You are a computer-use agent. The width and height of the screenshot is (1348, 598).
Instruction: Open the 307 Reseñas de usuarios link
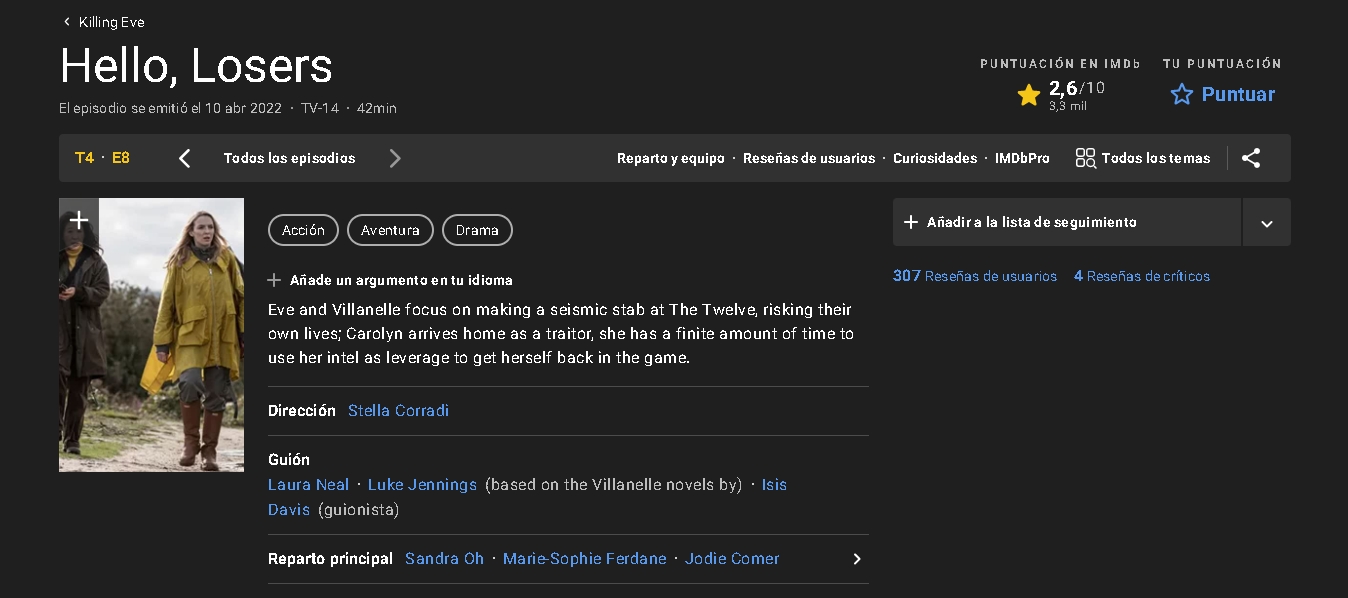click(975, 276)
